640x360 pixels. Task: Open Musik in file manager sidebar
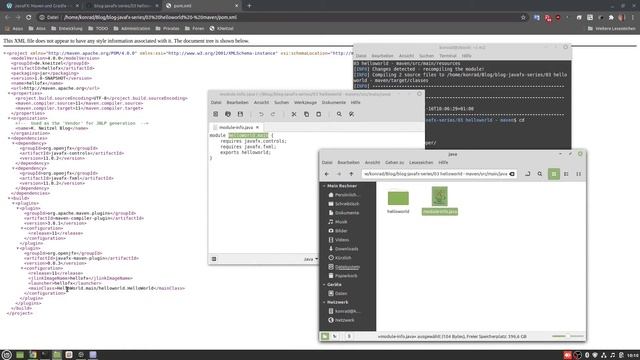(341, 222)
